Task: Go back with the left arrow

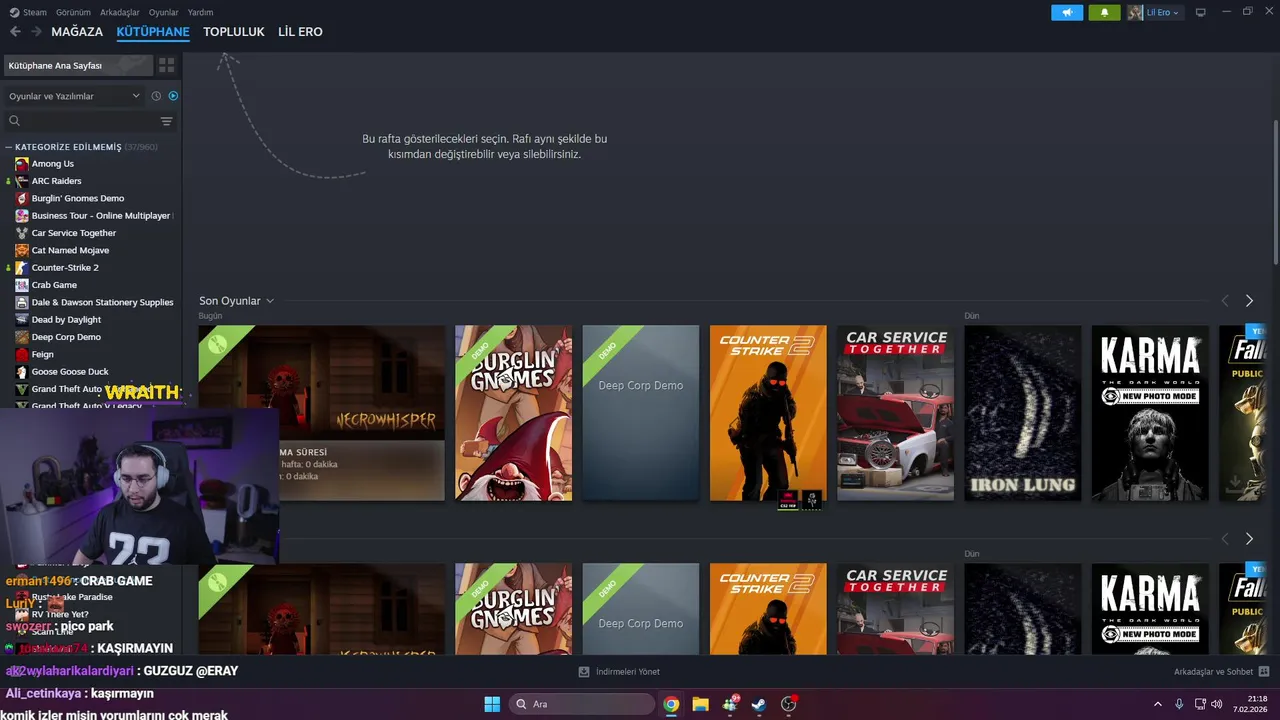Action: 15,32
